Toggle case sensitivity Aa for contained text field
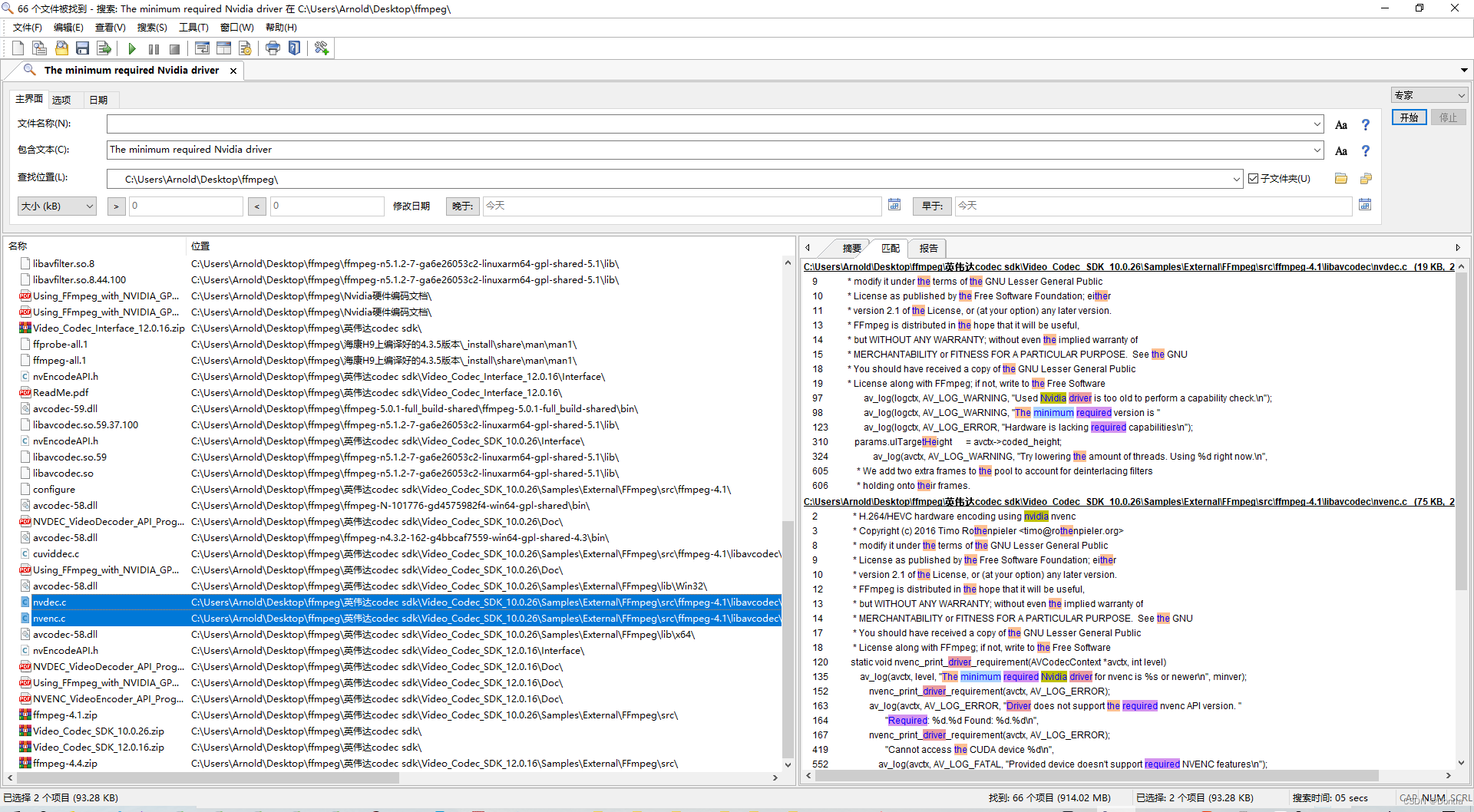Screen dimensions: 1474x812 1340,150
